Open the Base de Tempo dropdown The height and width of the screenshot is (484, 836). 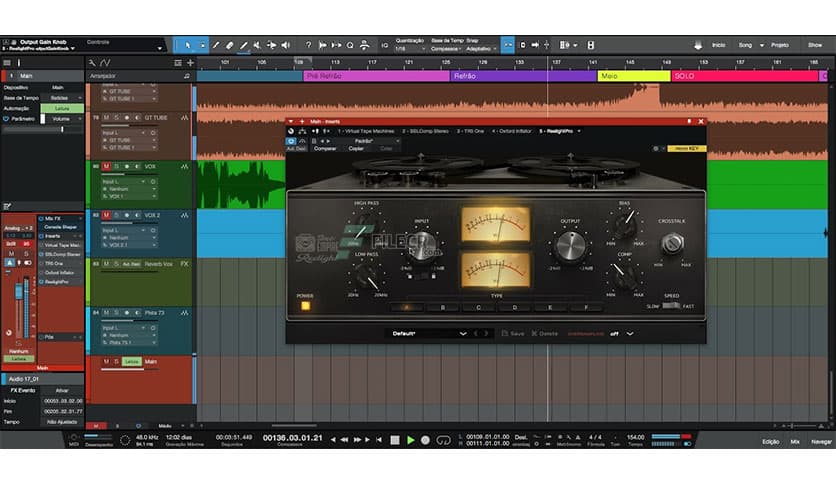click(x=62, y=98)
